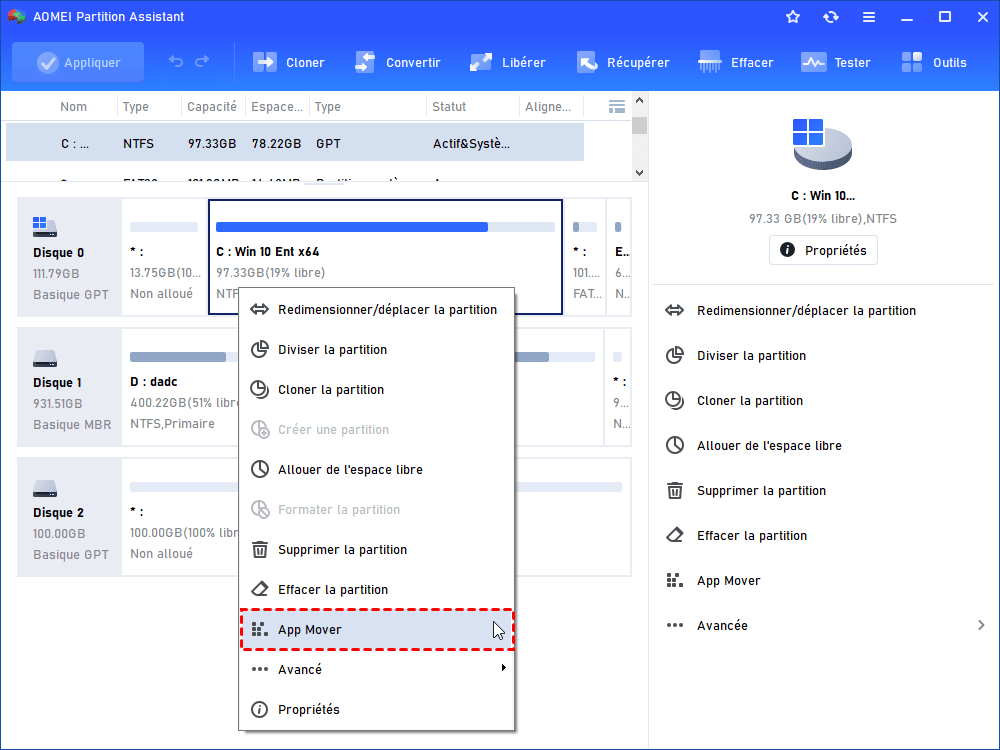The height and width of the screenshot is (750, 1000).
Task: Select the 13.75GB unallocated block on Disque 0
Action: click(x=165, y=258)
